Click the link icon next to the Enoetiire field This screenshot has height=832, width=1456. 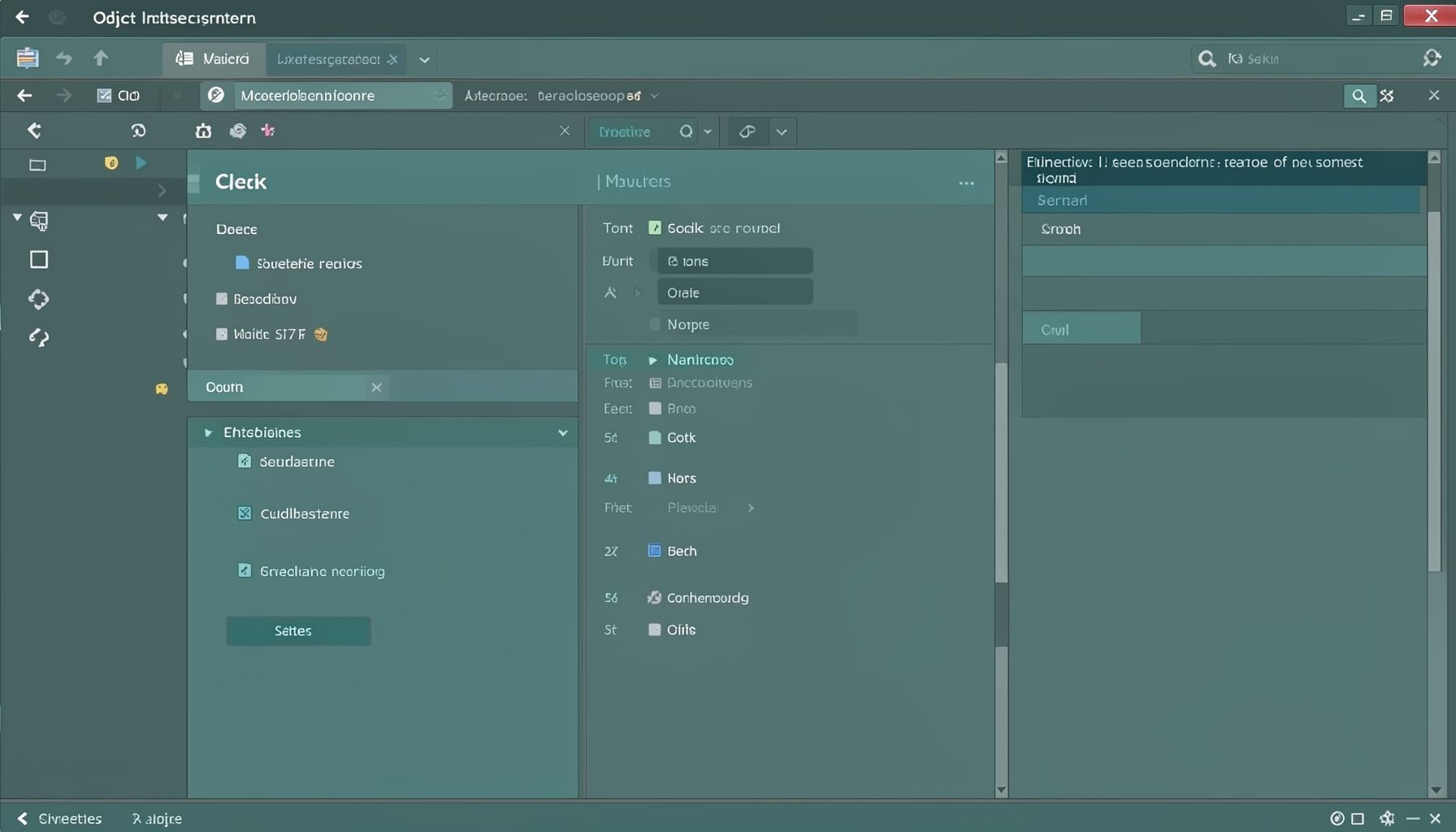[x=747, y=131]
